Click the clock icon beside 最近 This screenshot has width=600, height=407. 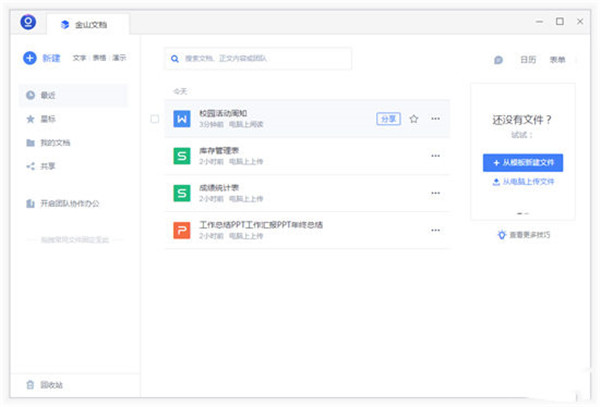pyautogui.click(x=30, y=95)
